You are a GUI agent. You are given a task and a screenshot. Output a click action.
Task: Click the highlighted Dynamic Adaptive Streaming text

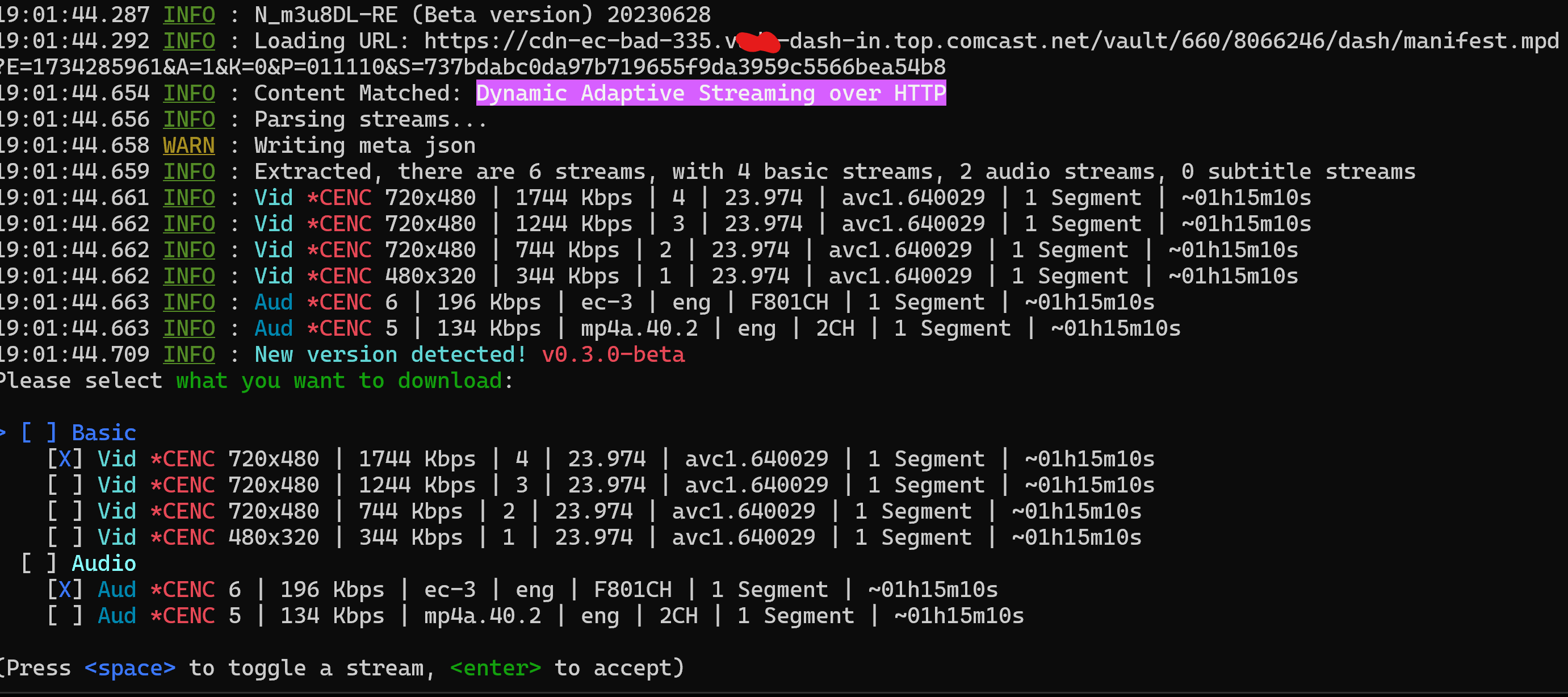pyautogui.click(x=710, y=93)
